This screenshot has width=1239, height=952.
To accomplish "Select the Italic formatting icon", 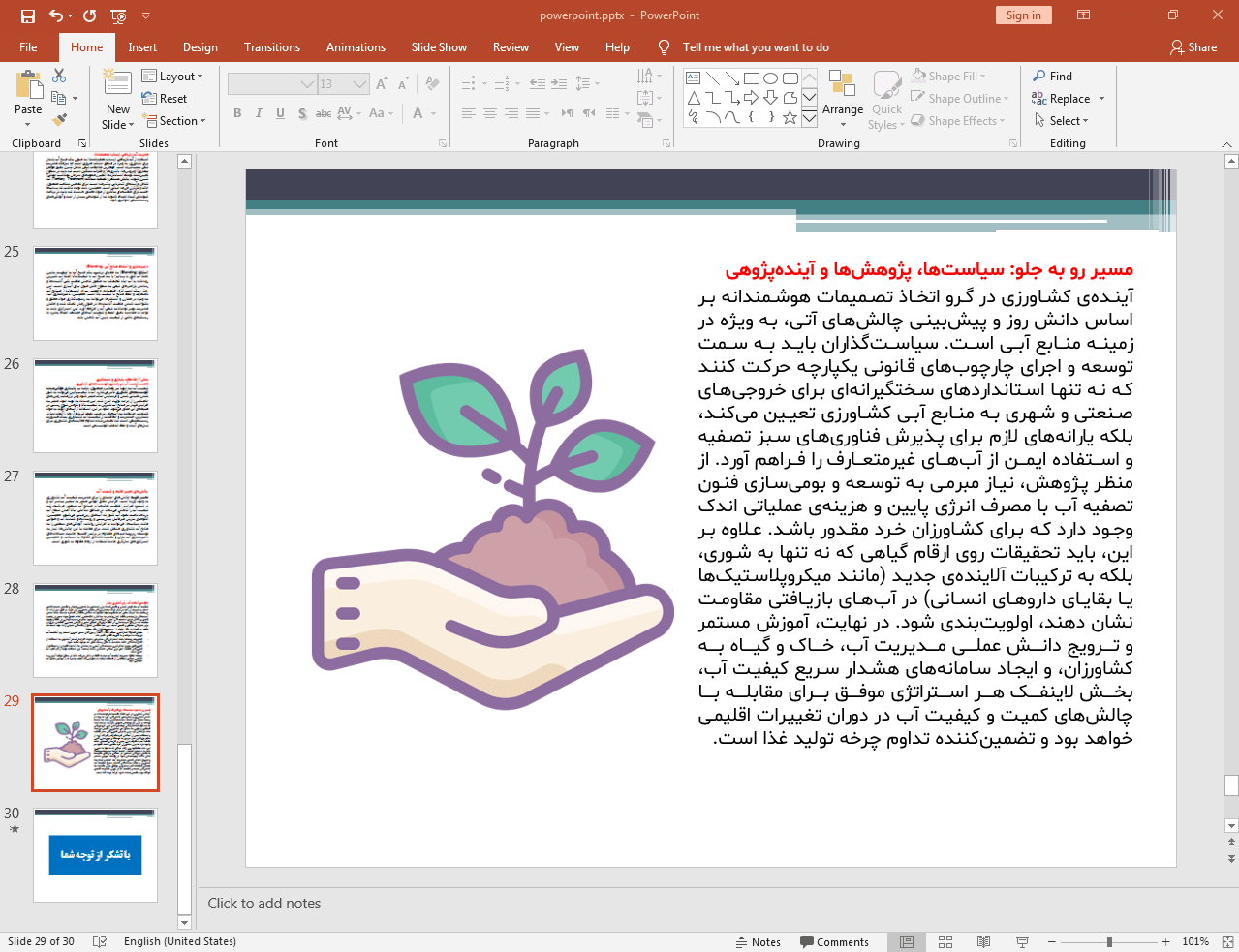I will [x=258, y=113].
